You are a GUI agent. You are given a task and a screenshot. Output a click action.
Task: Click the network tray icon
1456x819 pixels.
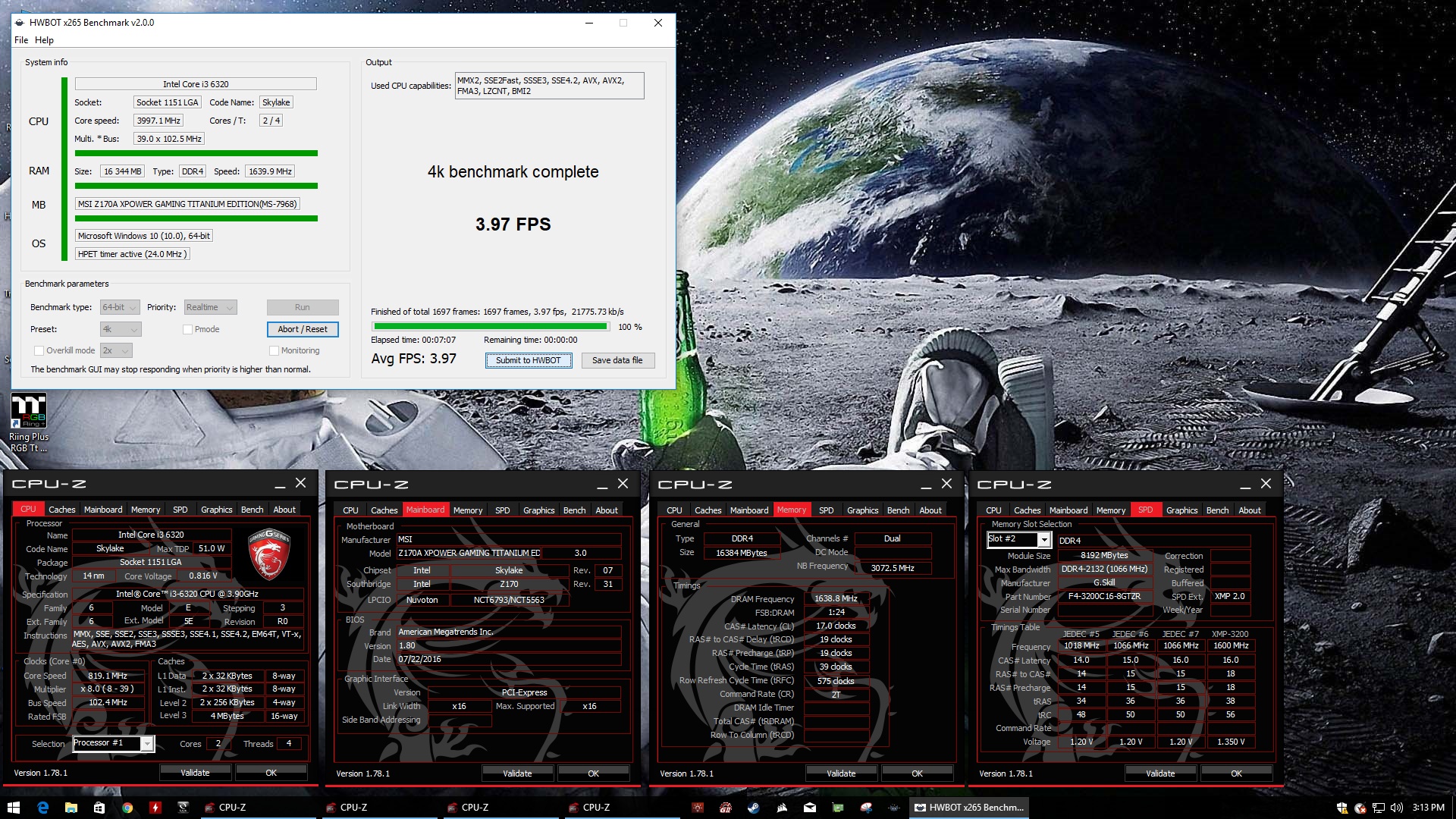point(1379,808)
